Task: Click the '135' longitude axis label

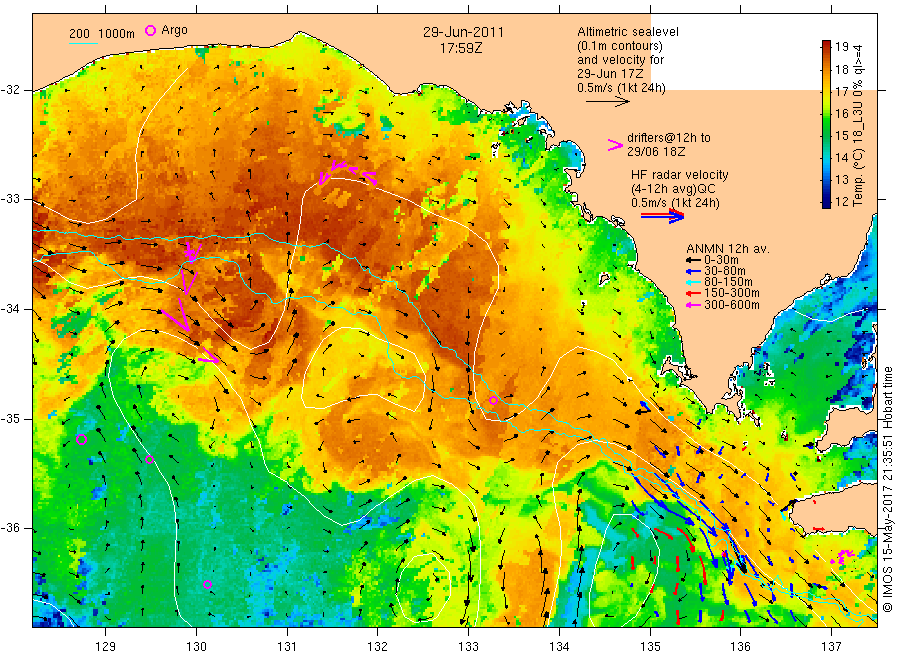Action: pyautogui.click(x=650, y=647)
